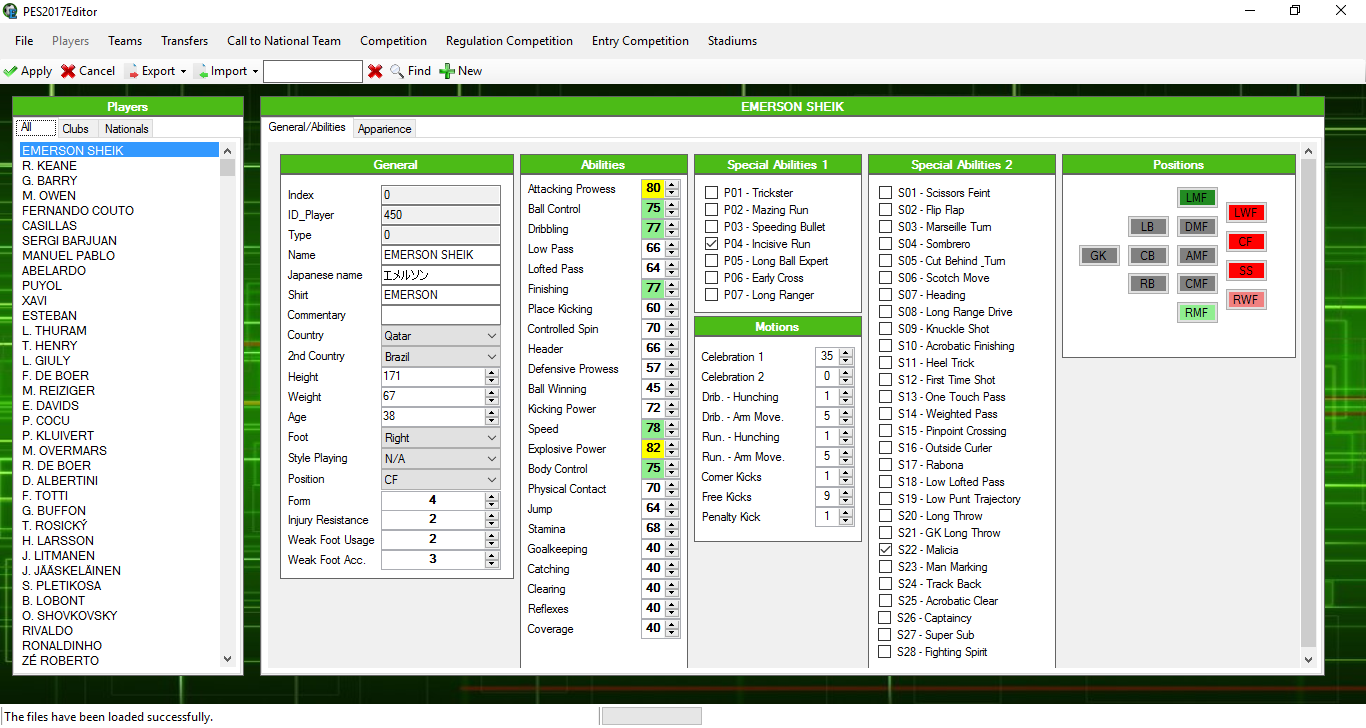Enable the P01 - Trickster special ability

pyautogui.click(x=713, y=192)
